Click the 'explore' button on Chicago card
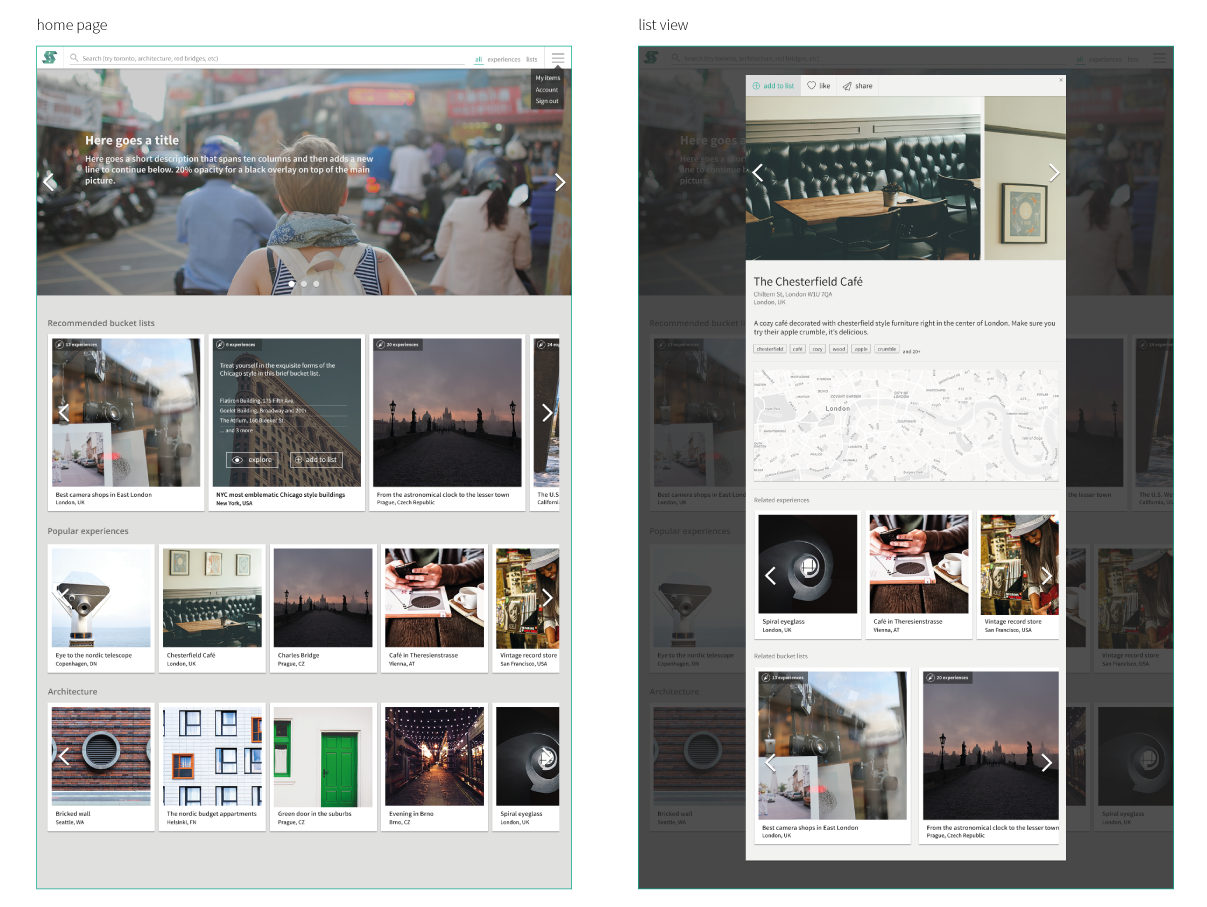Screen dimensions: 1207x907 tap(252, 460)
